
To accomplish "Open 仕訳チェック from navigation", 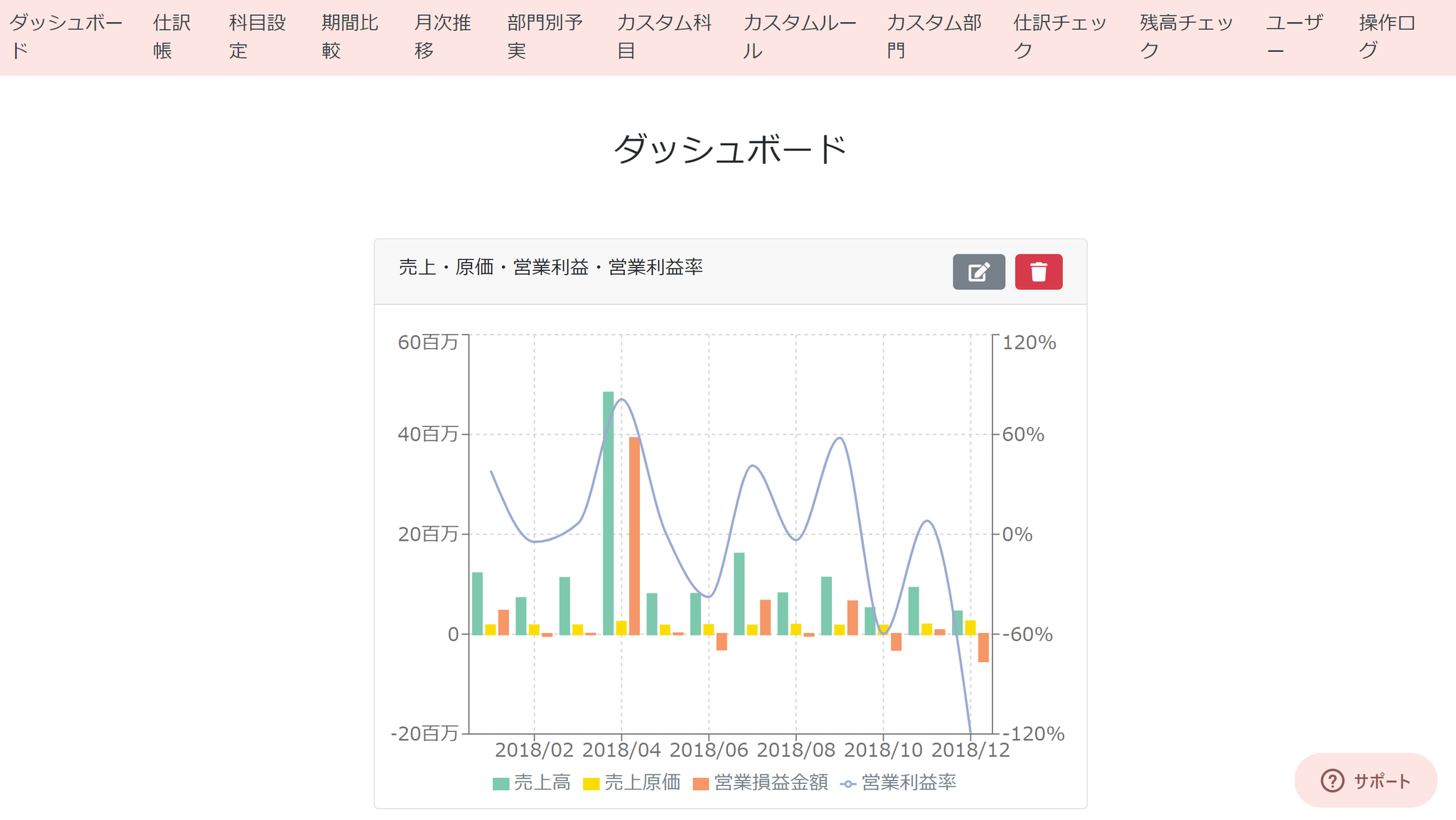I will click(x=1060, y=37).
